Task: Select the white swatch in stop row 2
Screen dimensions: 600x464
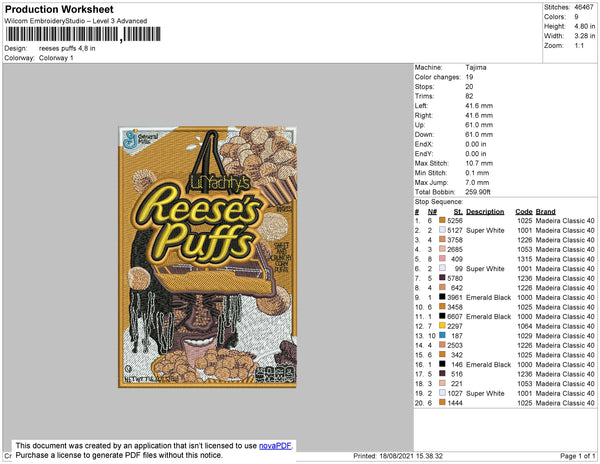Action: click(442, 230)
